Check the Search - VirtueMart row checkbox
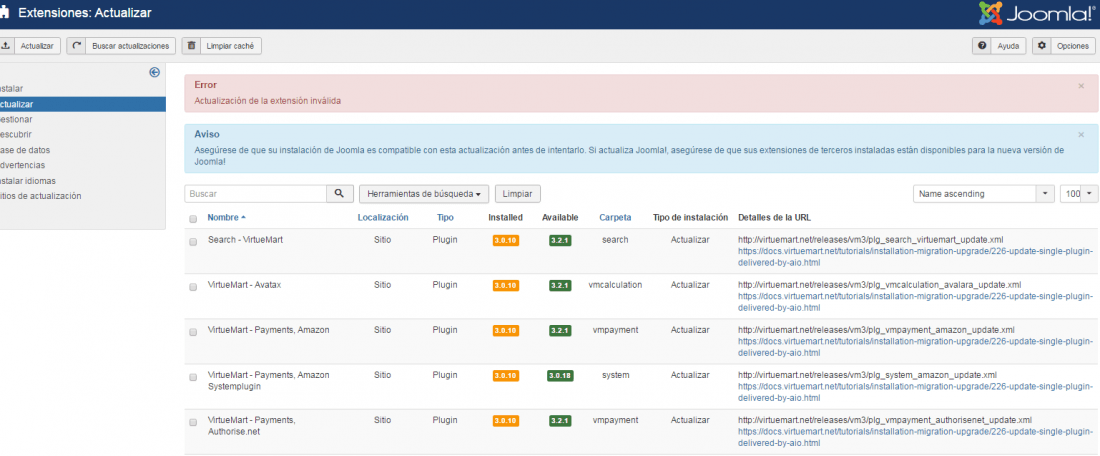The height and width of the screenshot is (456, 1100). [x=193, y=242]
